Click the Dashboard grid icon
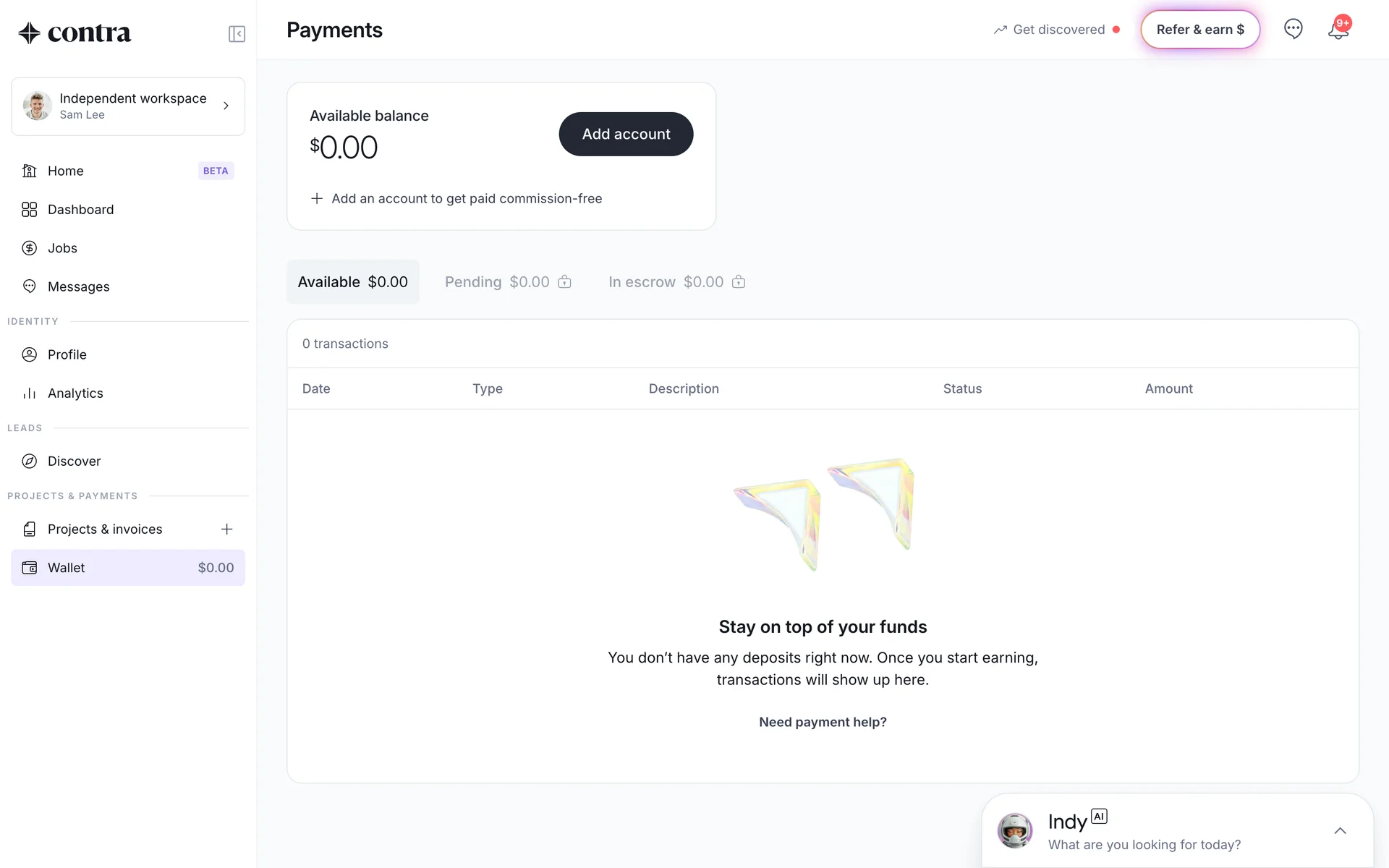Screen dimensions: 1389x868 point(30,210)
